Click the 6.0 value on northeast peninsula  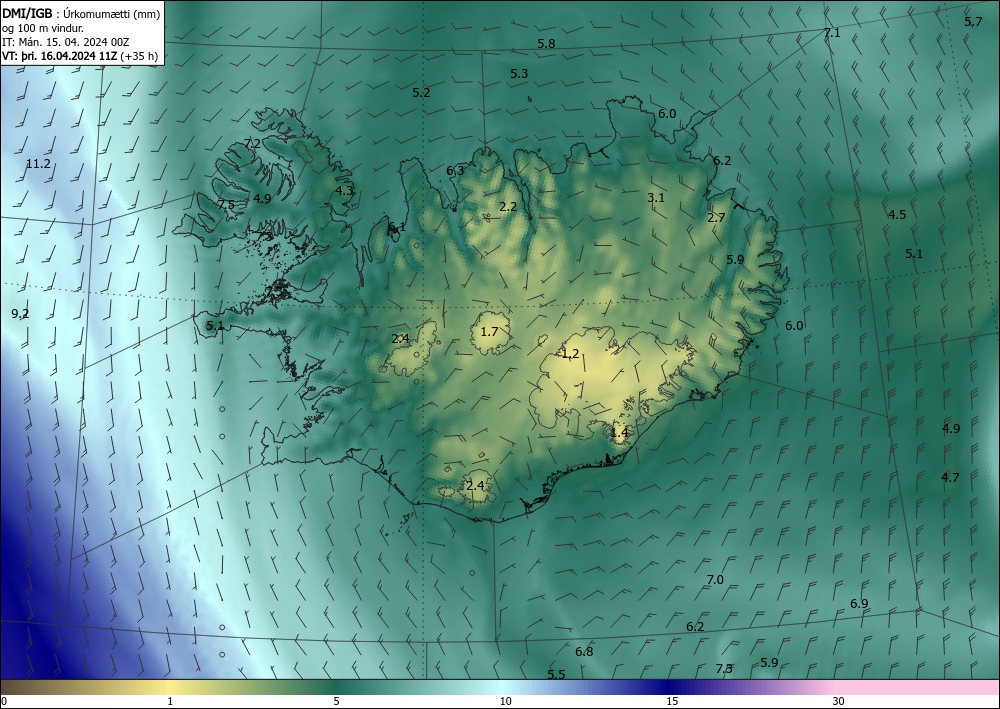click(667, 114)
